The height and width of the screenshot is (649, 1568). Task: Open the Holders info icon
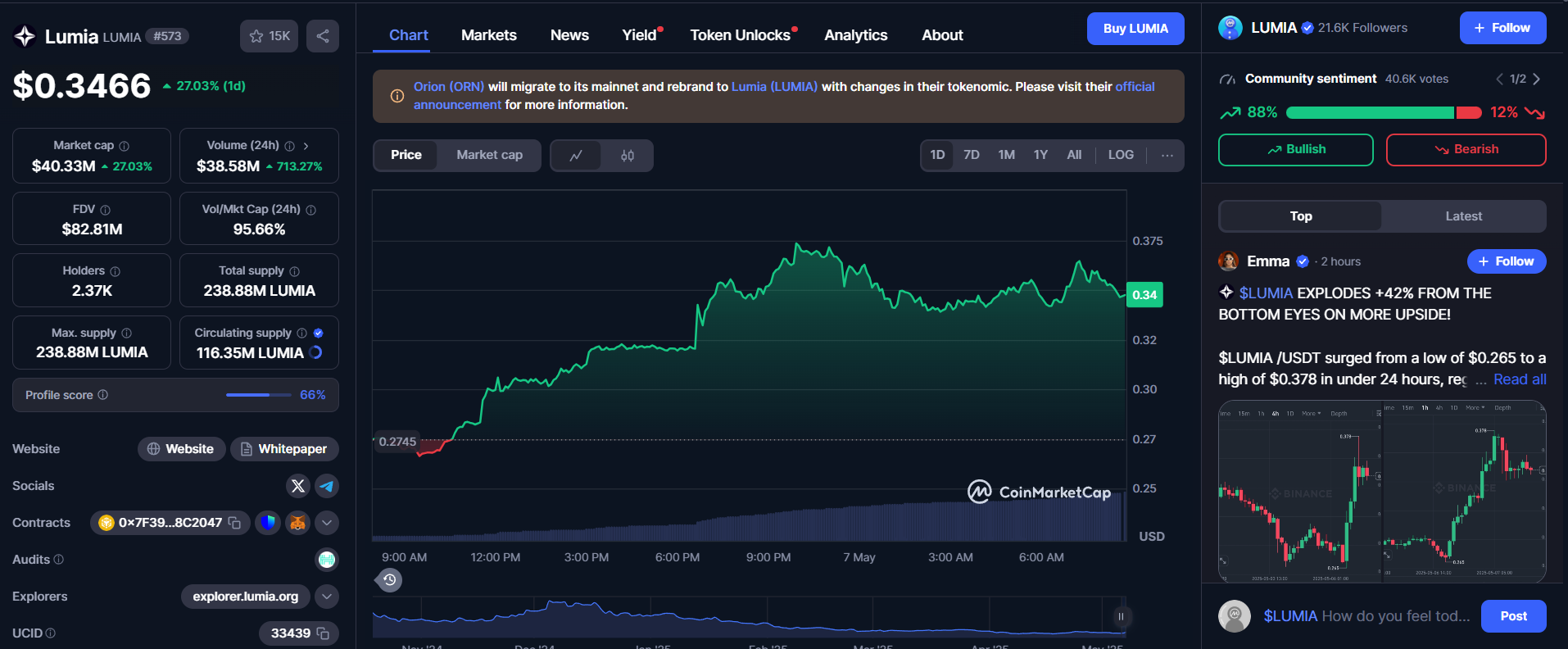pos(115,271)
